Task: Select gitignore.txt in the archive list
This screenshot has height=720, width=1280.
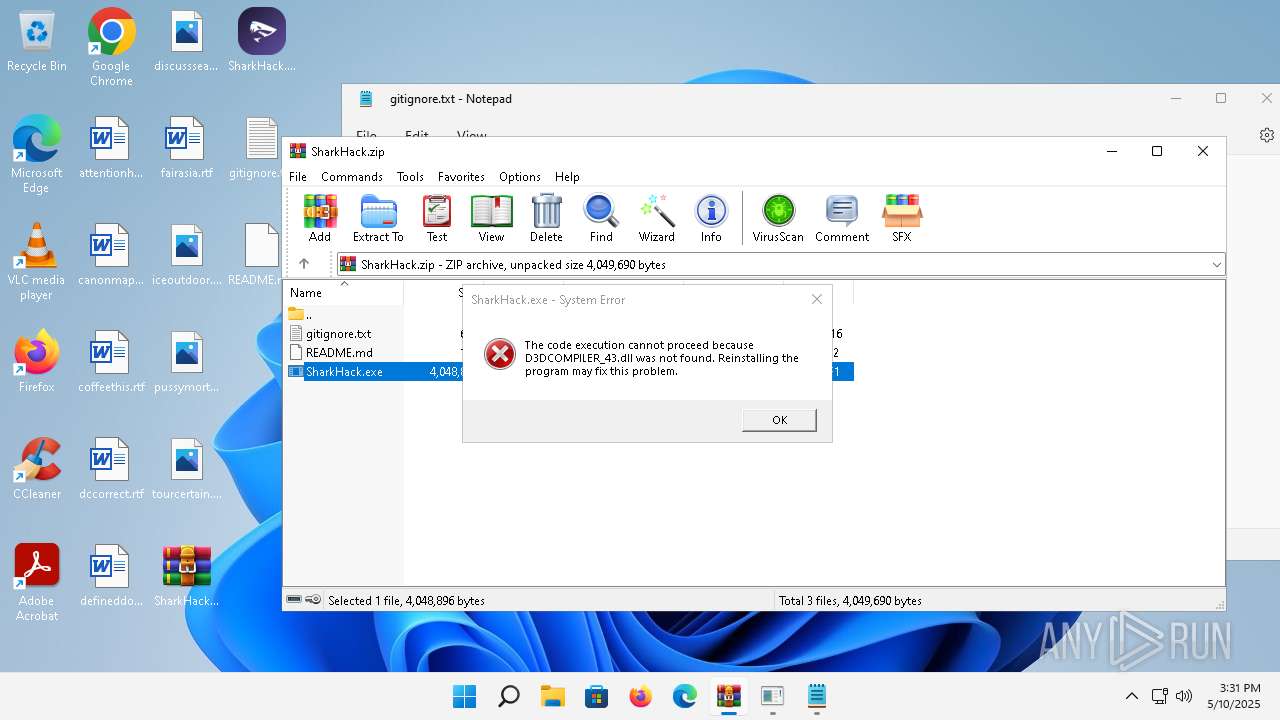Action: point(338,334)
